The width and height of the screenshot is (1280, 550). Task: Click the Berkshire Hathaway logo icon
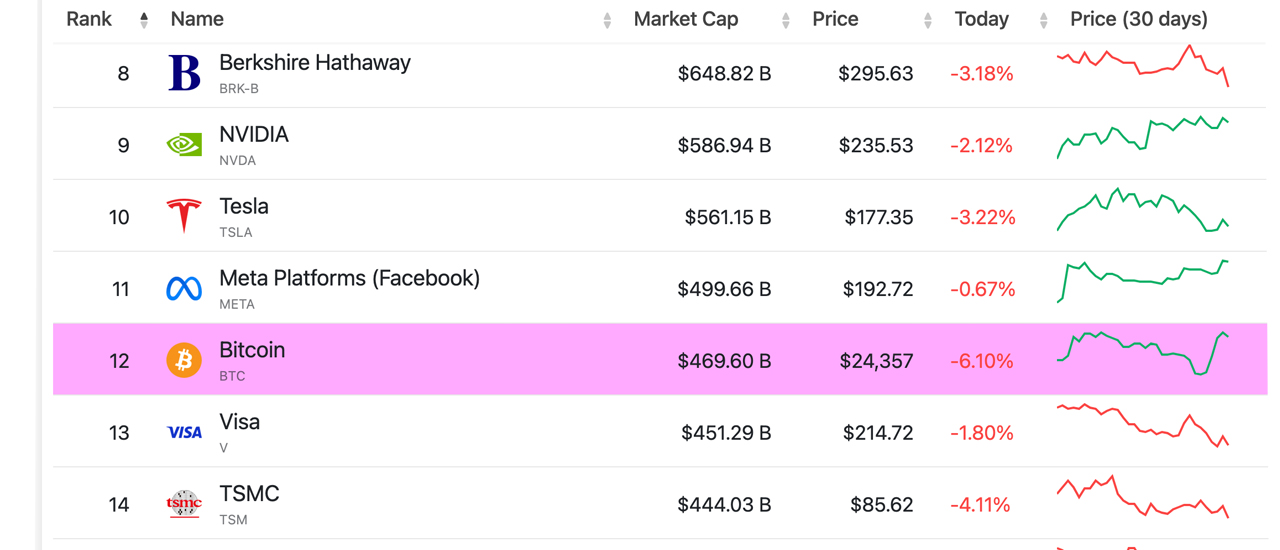pyautogui.click(x=184, y=73)
